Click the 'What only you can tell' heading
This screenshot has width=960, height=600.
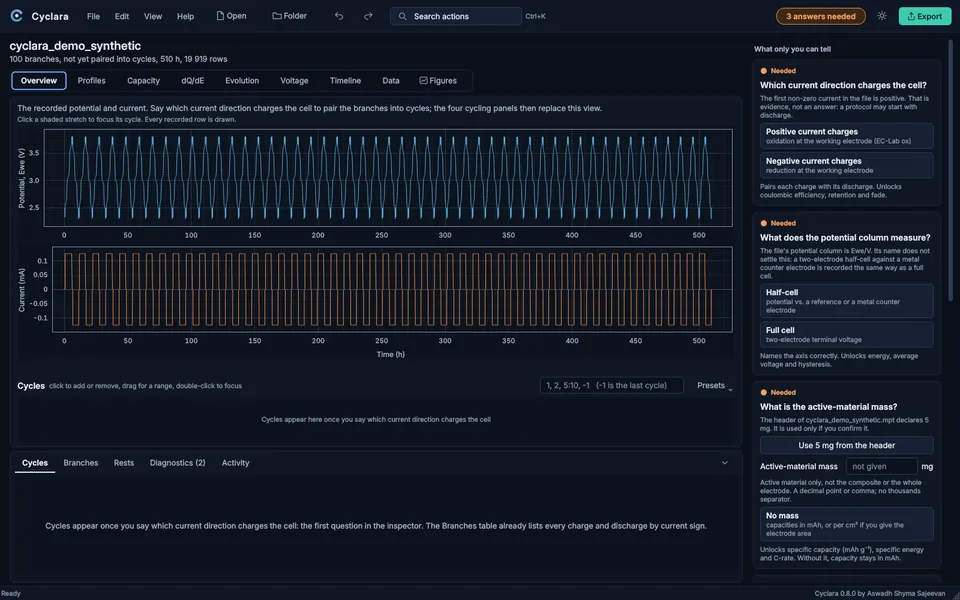click(792, 49)
